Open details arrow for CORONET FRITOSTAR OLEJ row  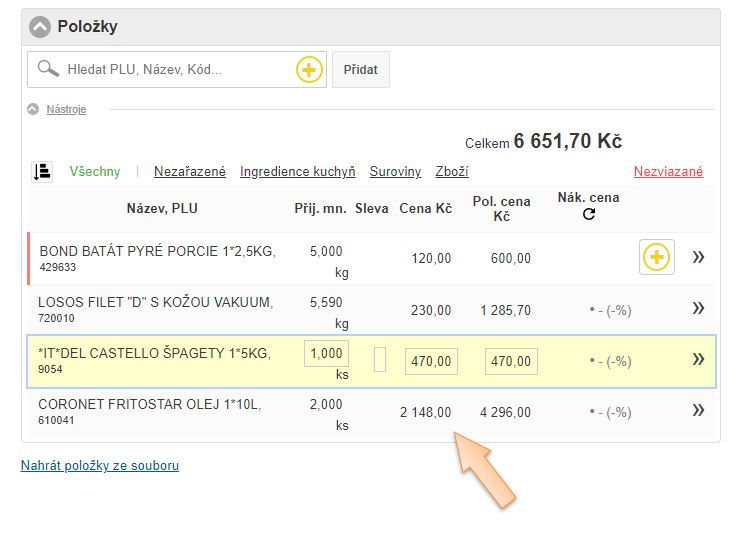click(x=698, y=411)
